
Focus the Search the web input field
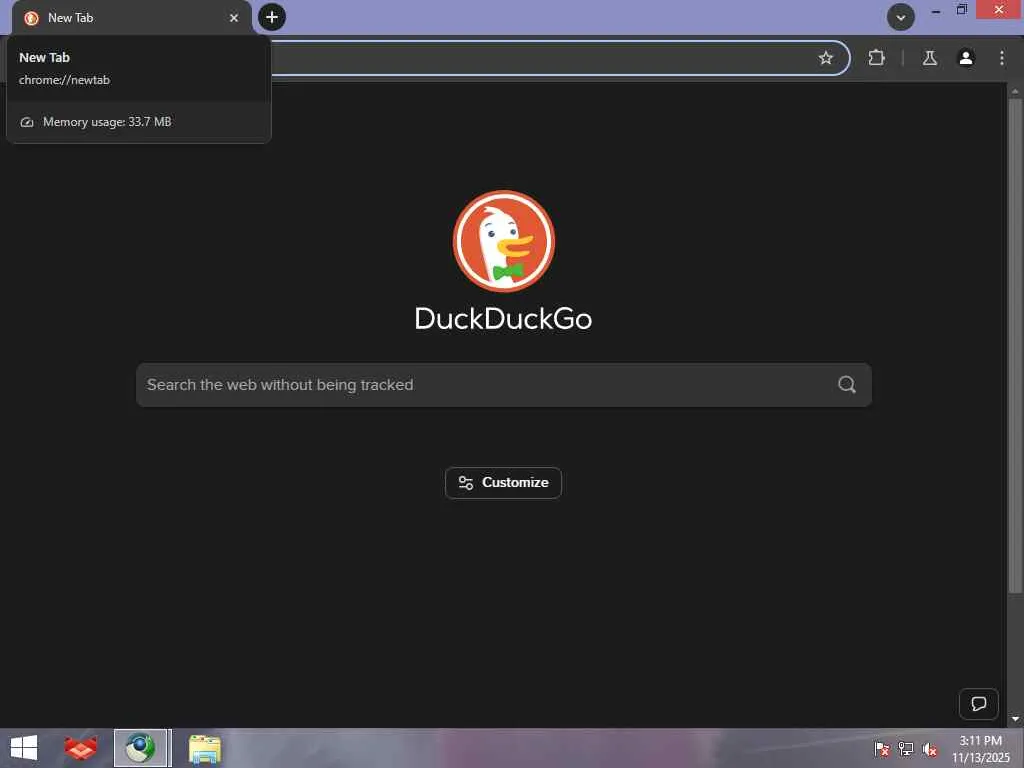[x=504, y=385]
